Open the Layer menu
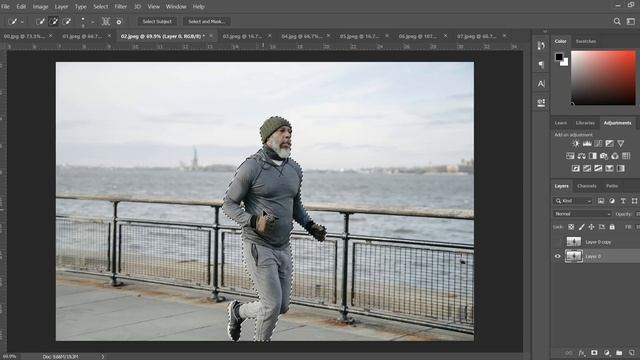 pos(61,7)
